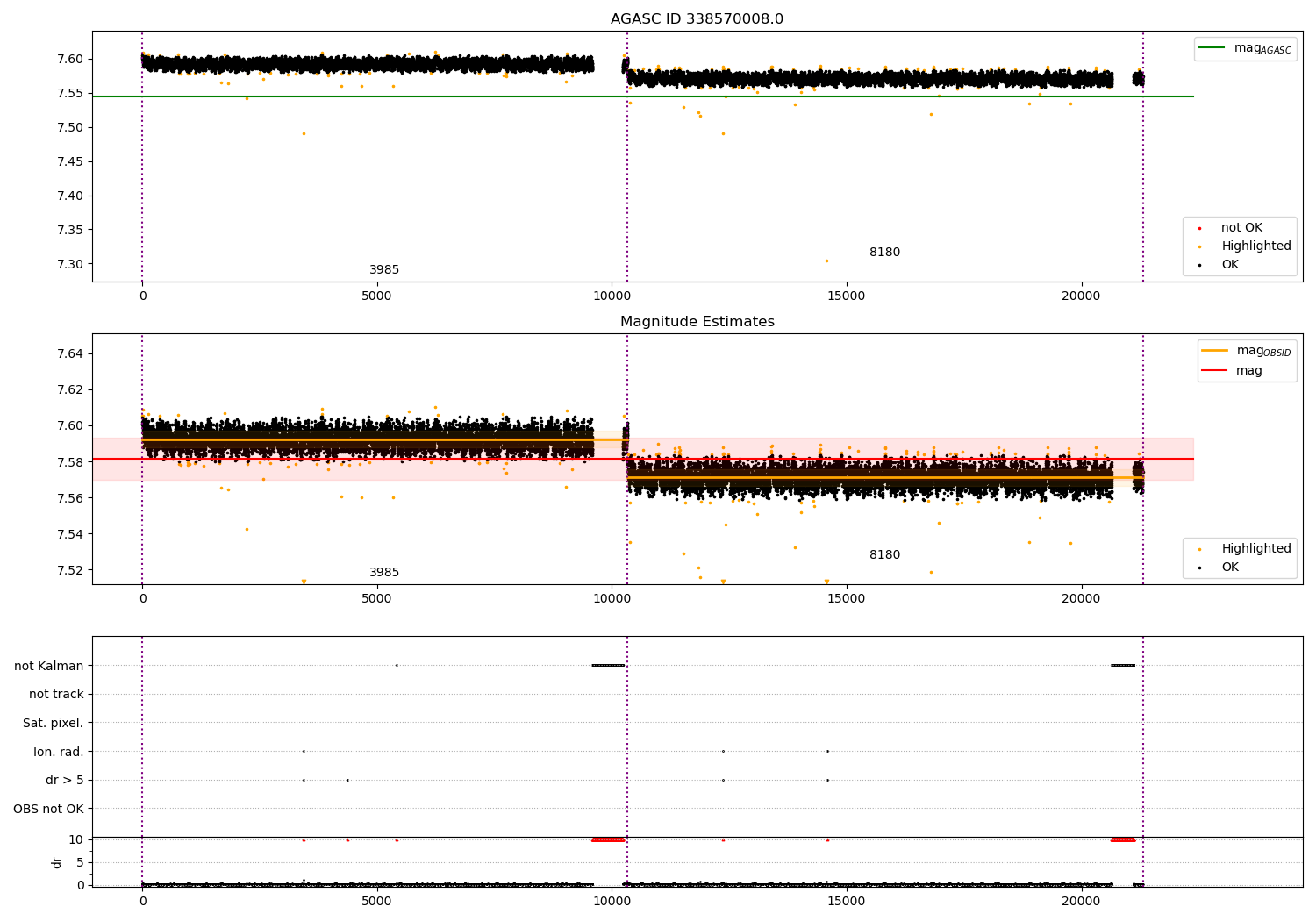Screen dimensions: 1316x921
Task: Click the '8180' annotation in Magnitude Estimates plot
Action: (x=884, y=555)
